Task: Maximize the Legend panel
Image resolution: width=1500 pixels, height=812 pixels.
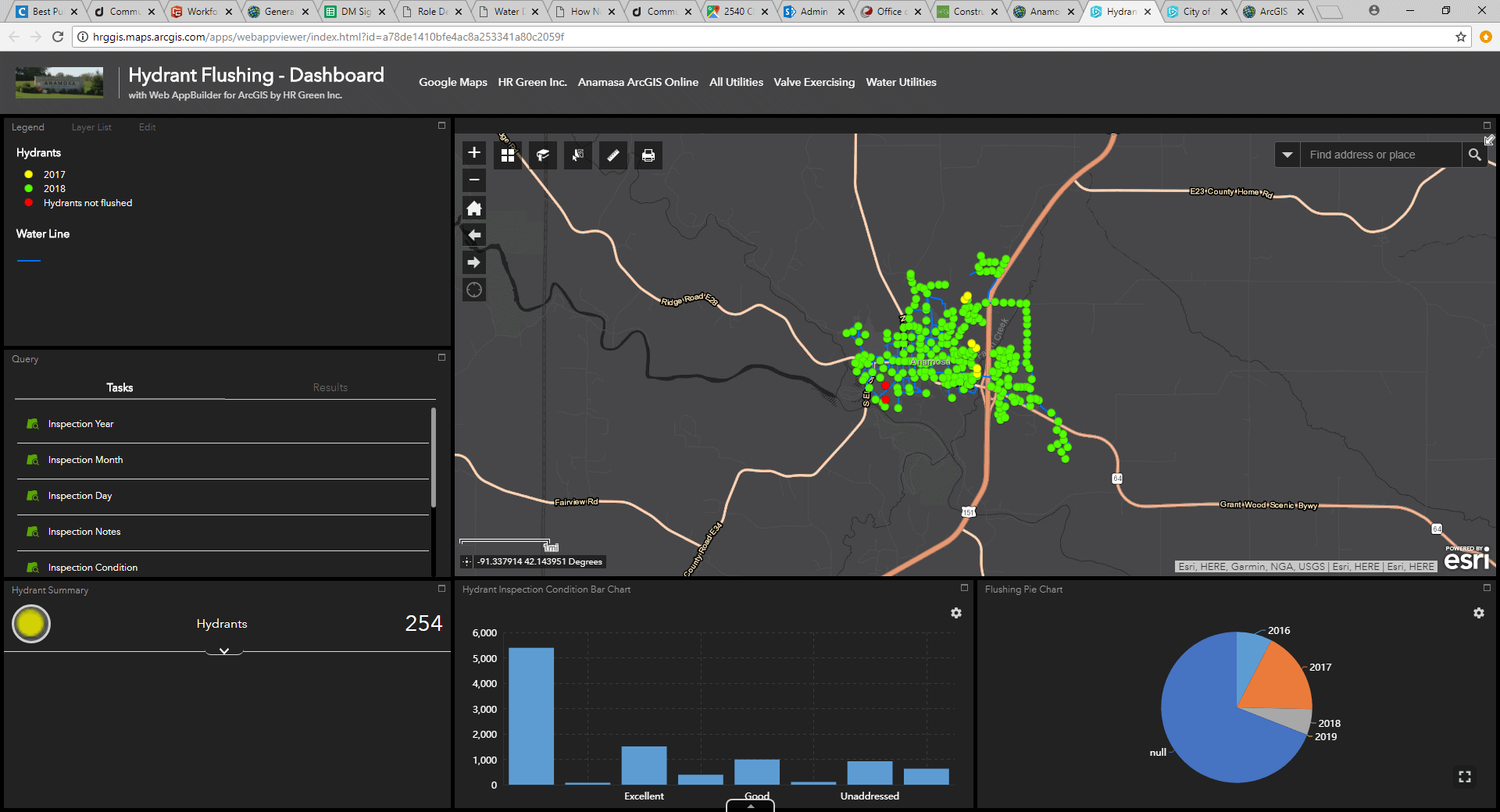Action: tap(441, 126)
